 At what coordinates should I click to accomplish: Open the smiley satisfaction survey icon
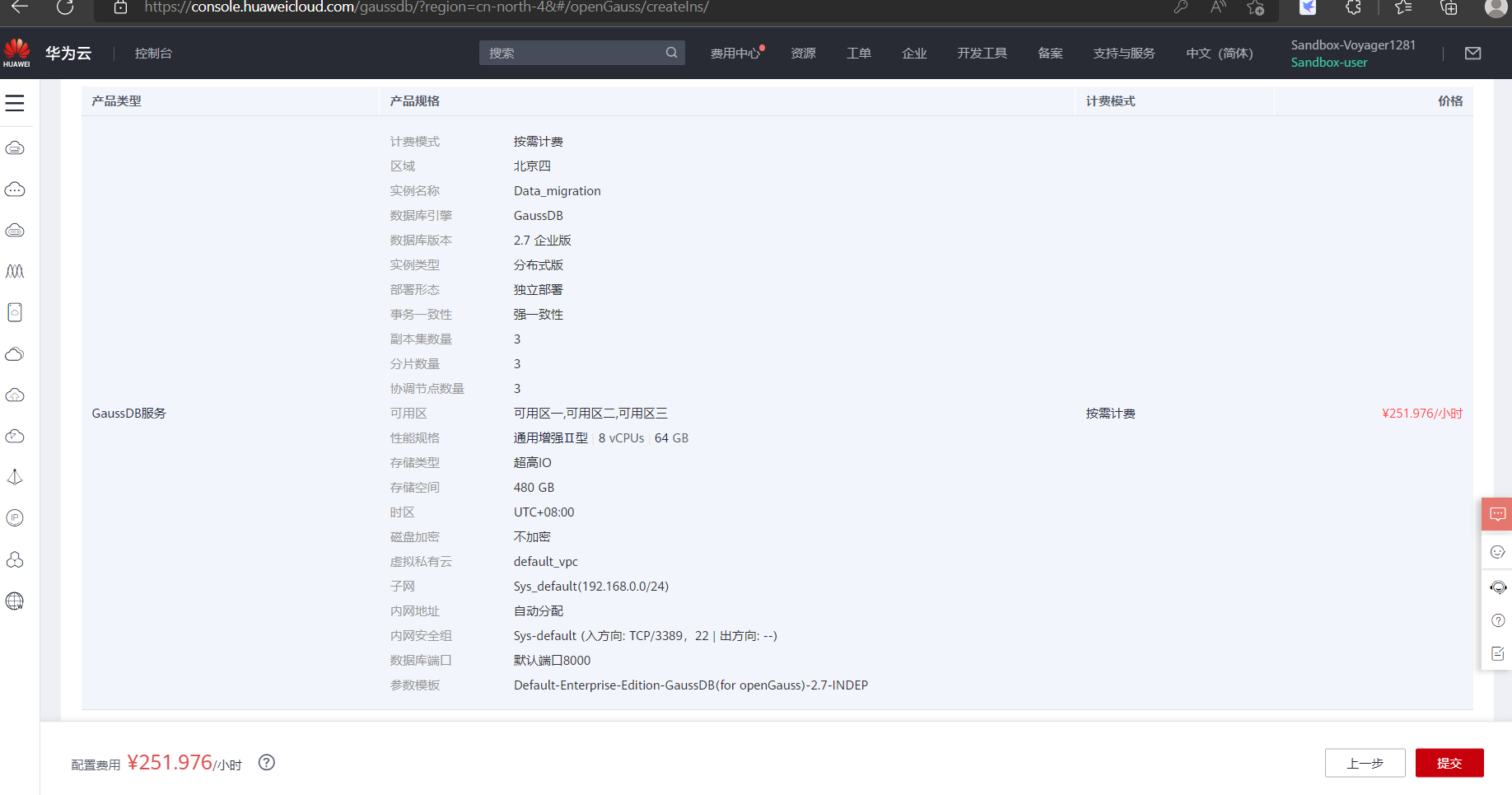(x=1498, y=552)
